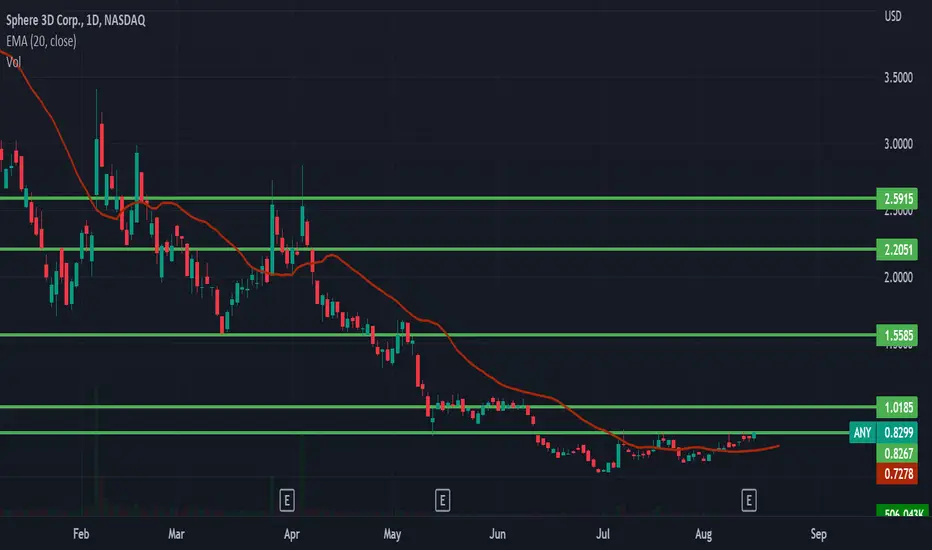
Task: Click the 0.8267 green price label
Action: 897,454
